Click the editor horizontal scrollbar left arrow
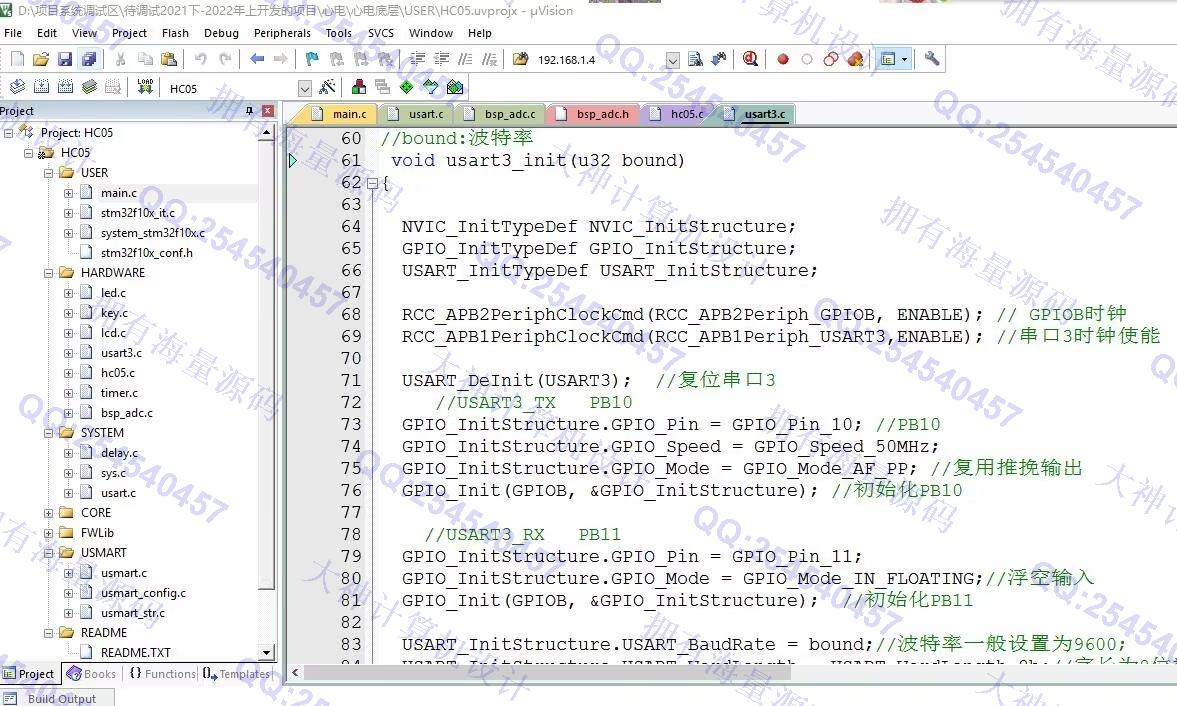 coord(295,673)
